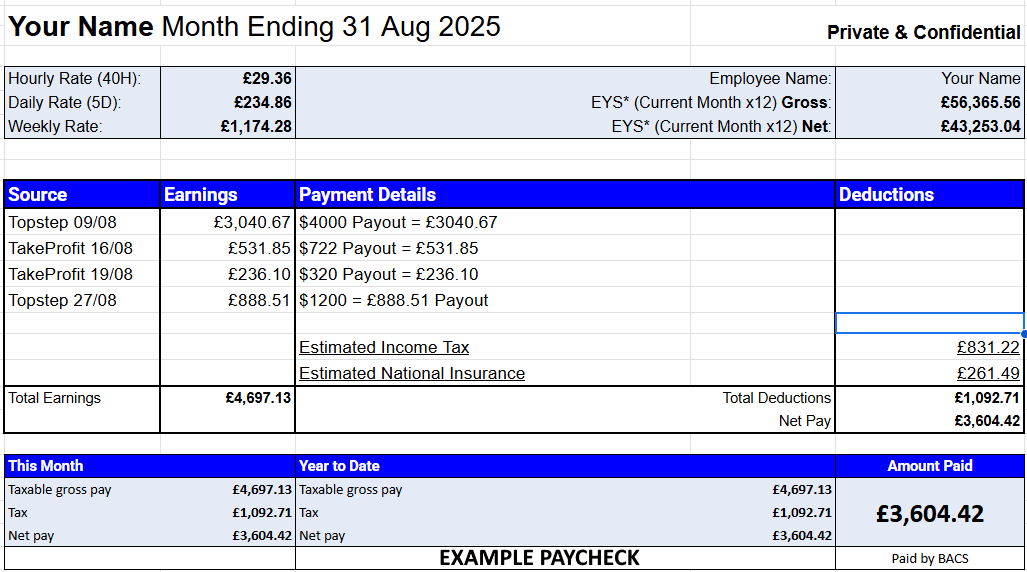Select the £236.10 earnings cell
The height and width of the screenshot is (572, 1027).
coord(258,274)
